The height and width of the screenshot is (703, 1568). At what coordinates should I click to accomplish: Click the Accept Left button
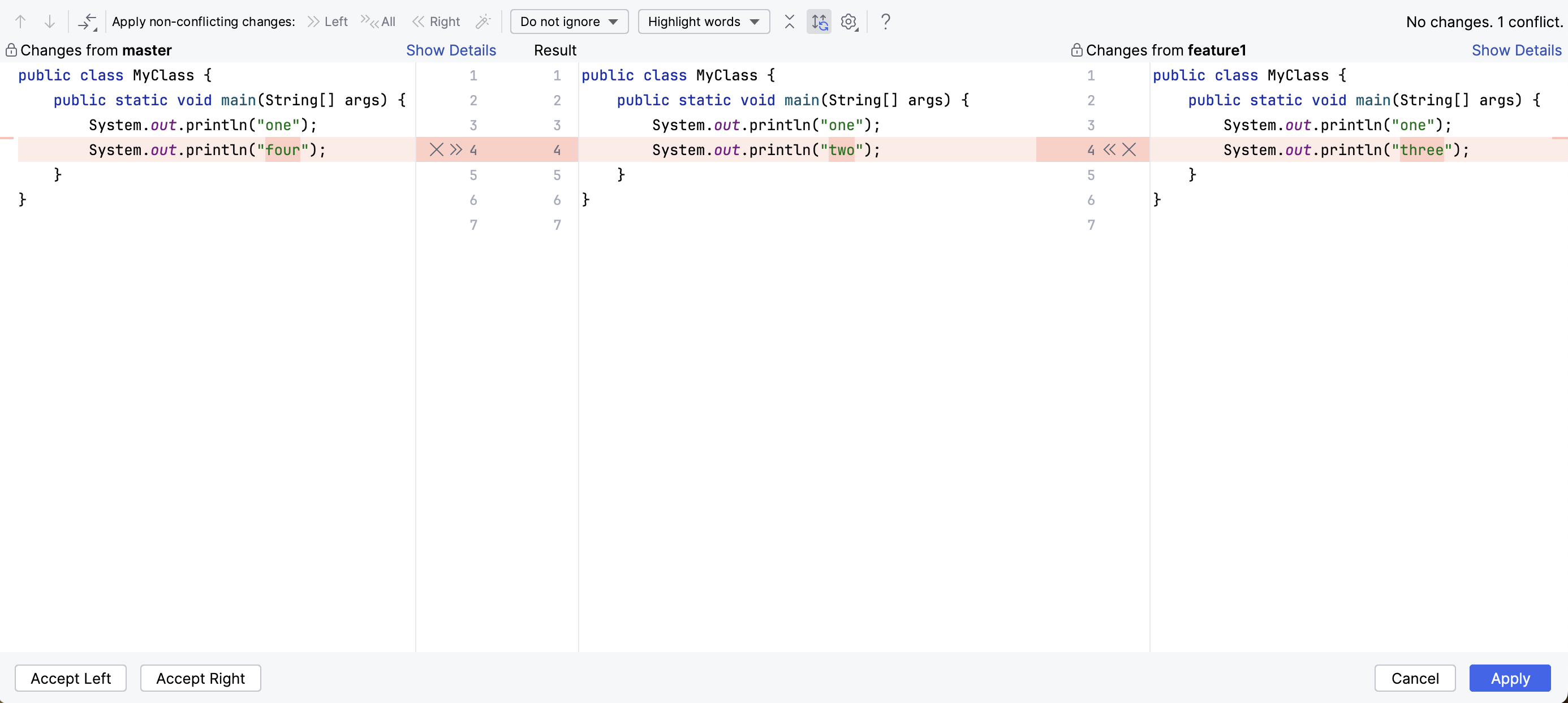(71, 677)
